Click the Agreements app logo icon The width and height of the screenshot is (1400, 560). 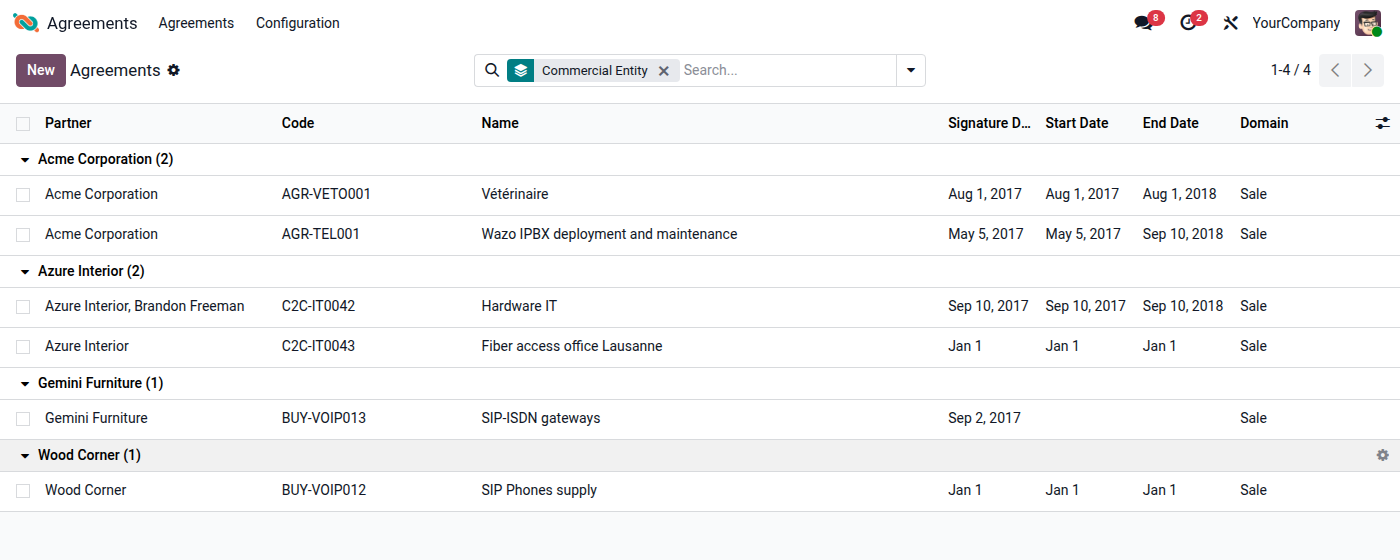click(26, 23)
